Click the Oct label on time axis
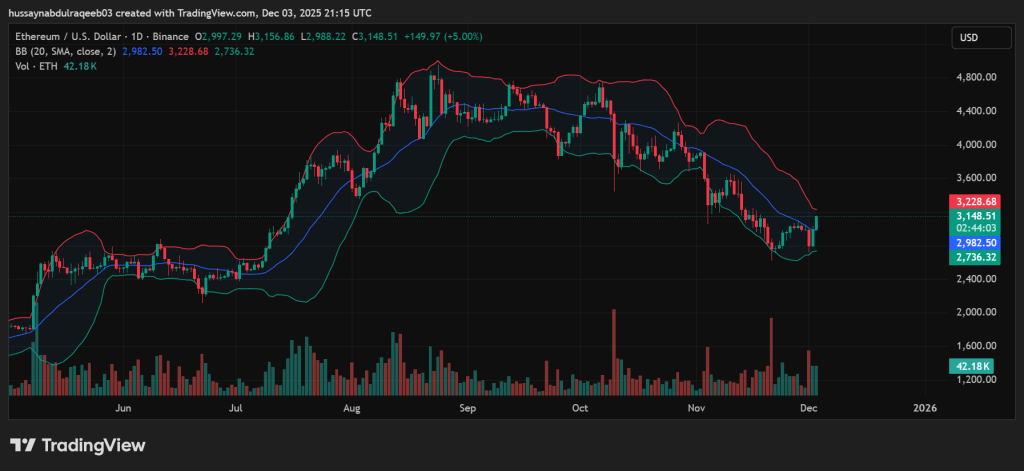This screenshot has width=1024, height=471. click(x=580, y=408)
